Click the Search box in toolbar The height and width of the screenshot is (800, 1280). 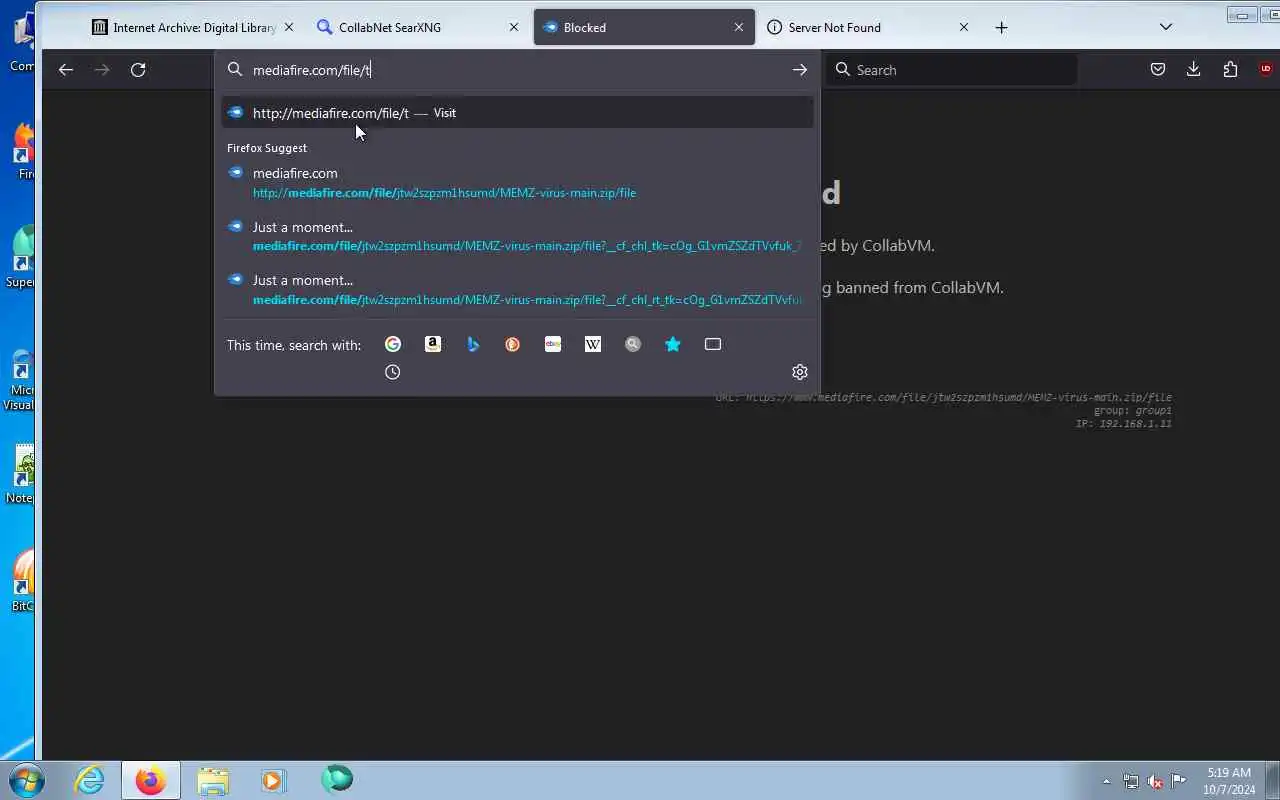952,70
